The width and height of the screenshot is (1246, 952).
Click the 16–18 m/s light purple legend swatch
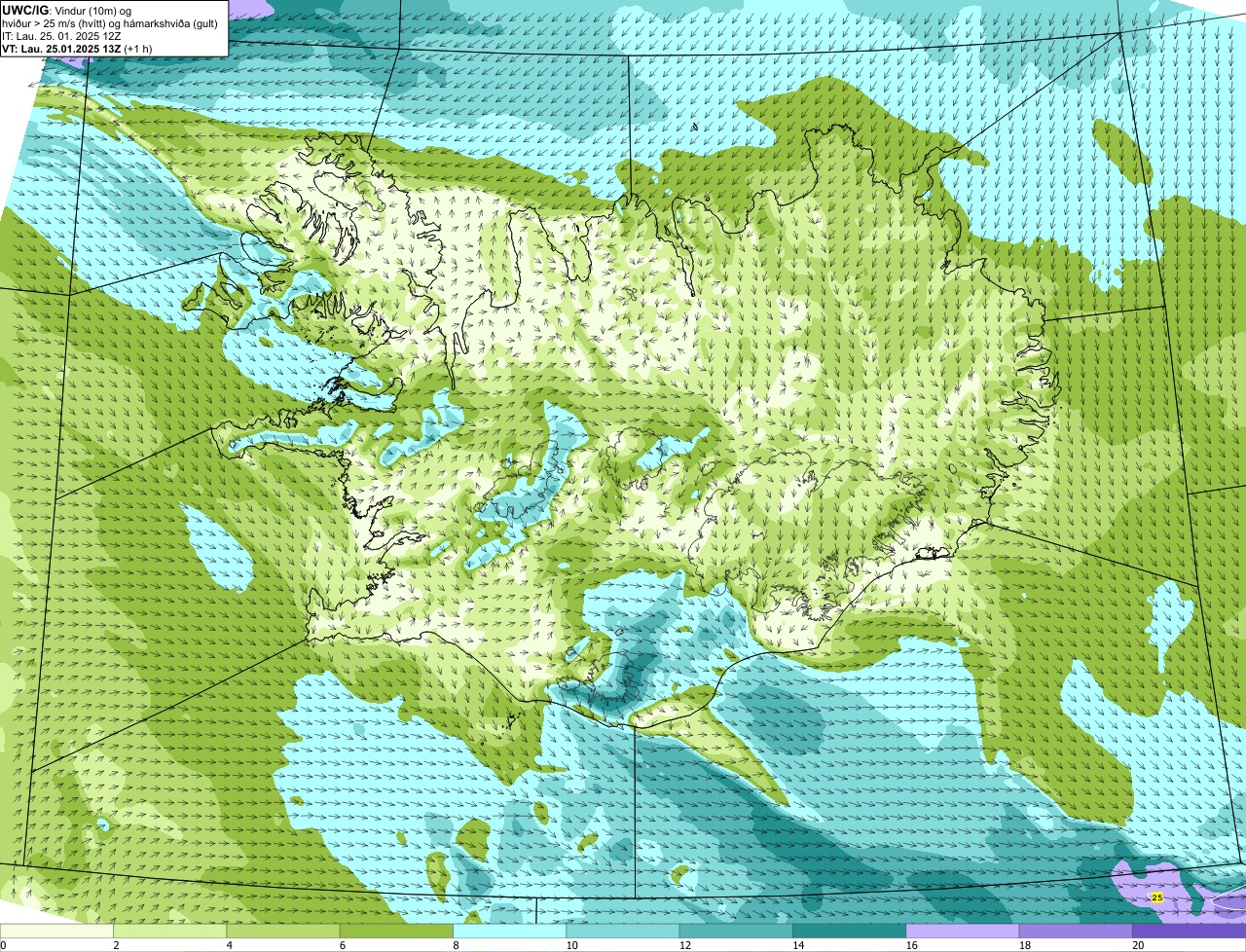(963, 932)
